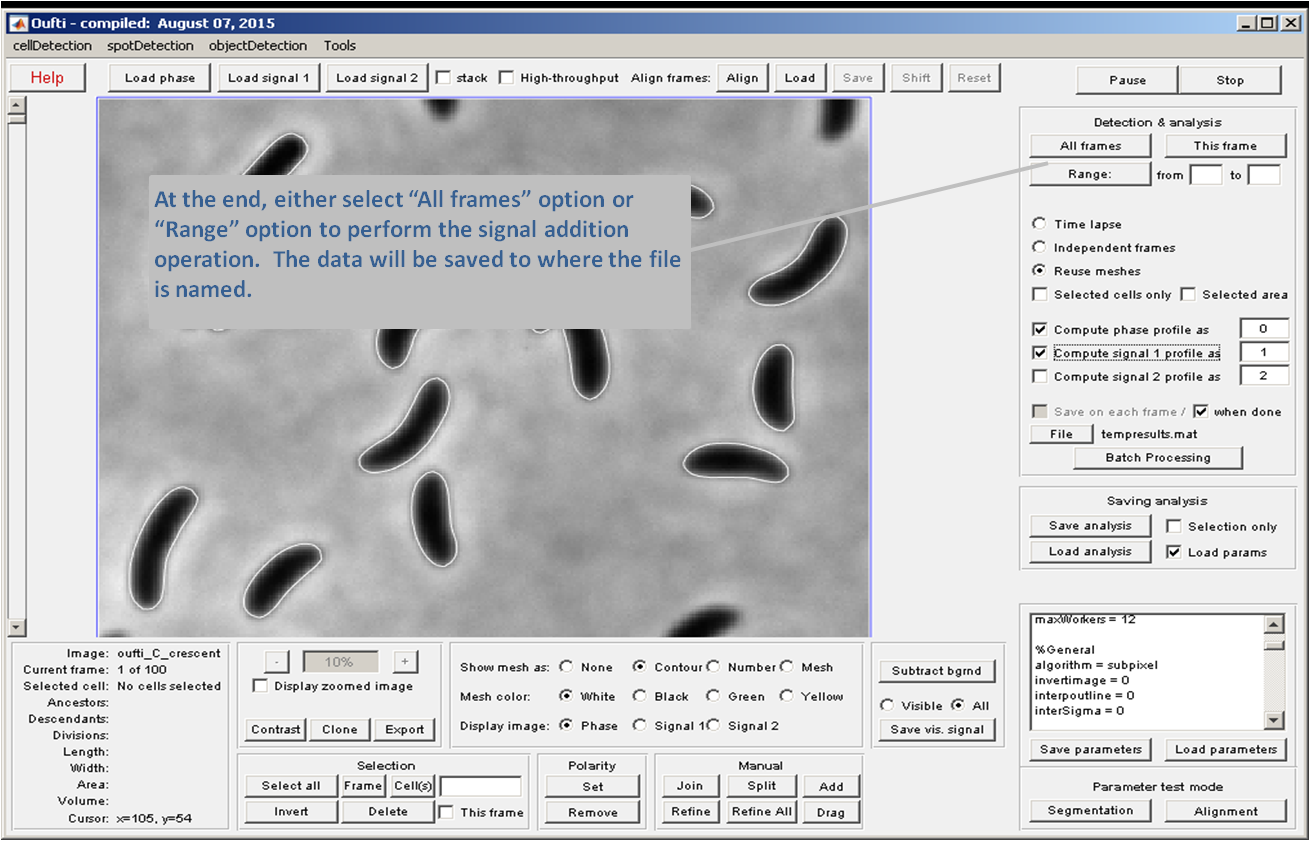Toggle Compute signal 1 profile checkbox
The height and width of the screenshot is (841, 1310).
[x=1040, y=353]
